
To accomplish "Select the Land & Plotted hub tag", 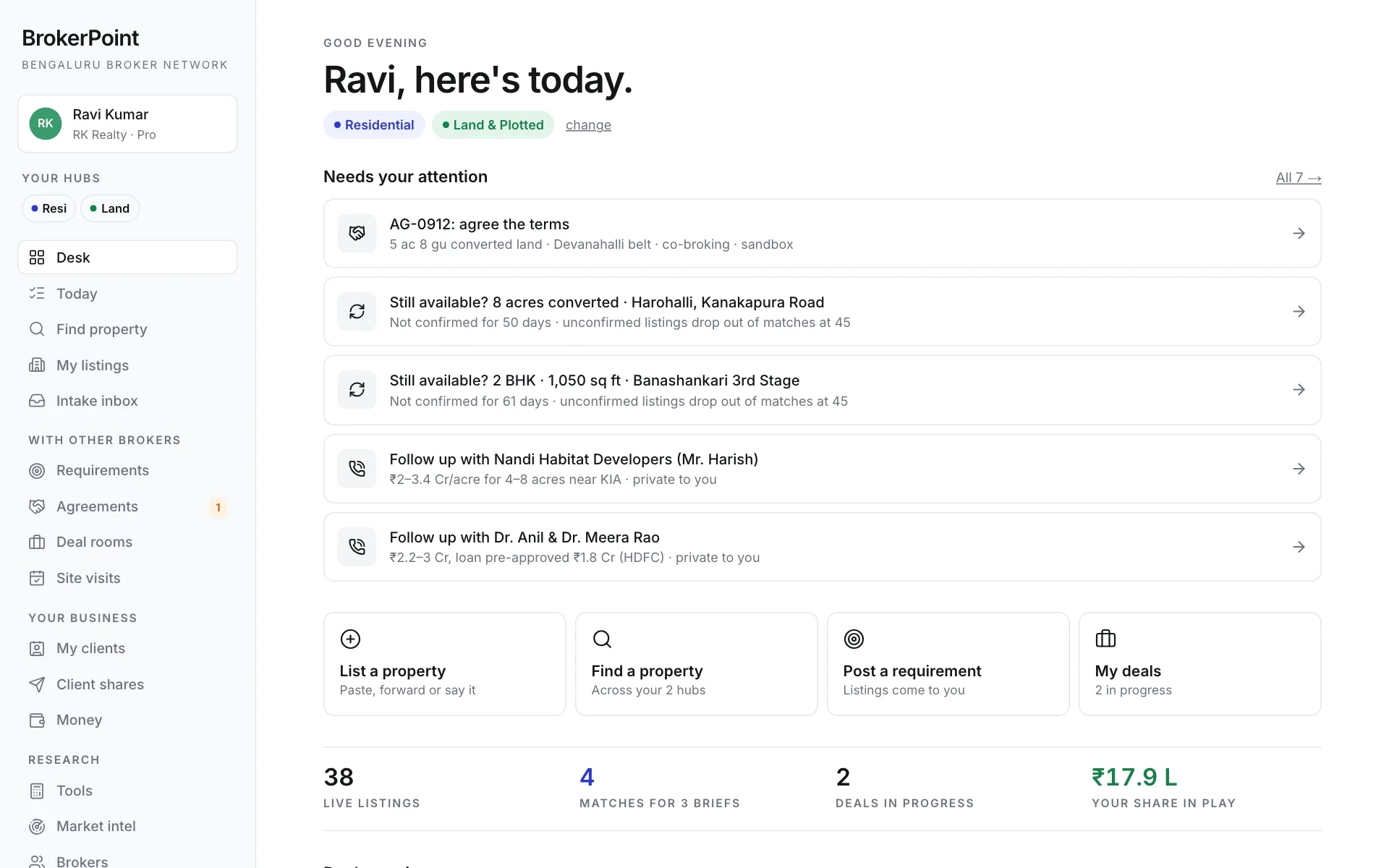I will (493, 125).
